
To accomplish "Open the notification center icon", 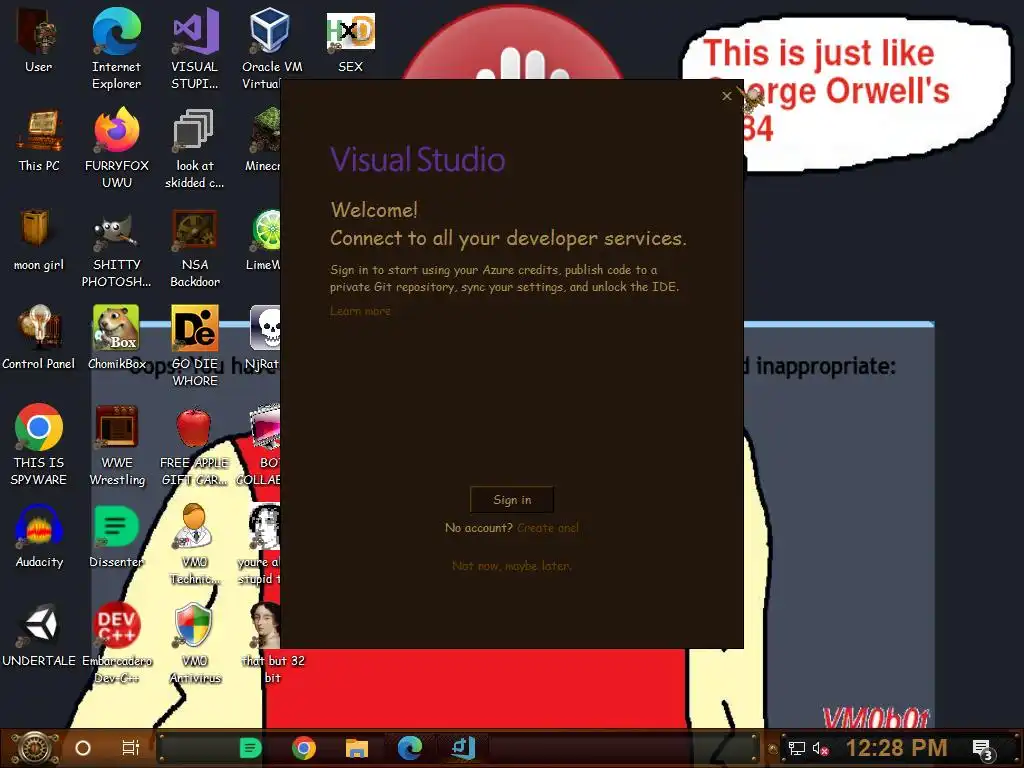I will [982, 750].
